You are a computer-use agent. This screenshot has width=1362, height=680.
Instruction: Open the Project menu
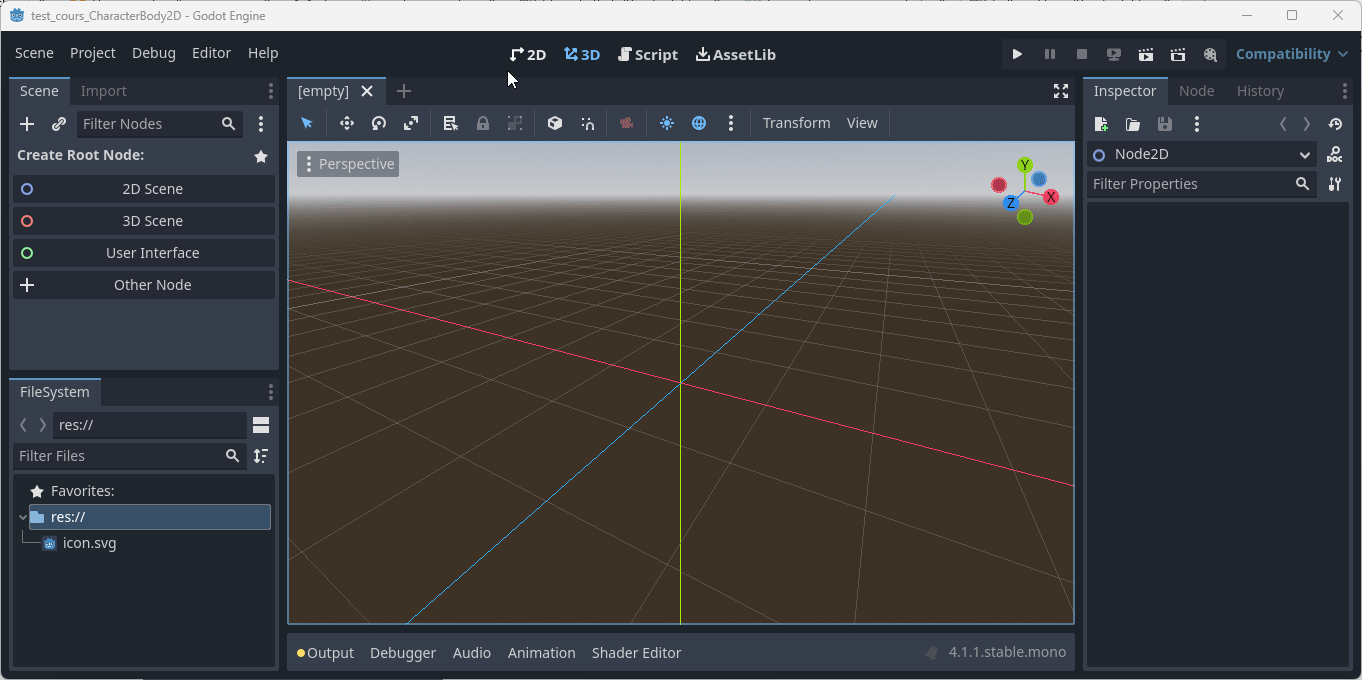click(x=93, y=53)
